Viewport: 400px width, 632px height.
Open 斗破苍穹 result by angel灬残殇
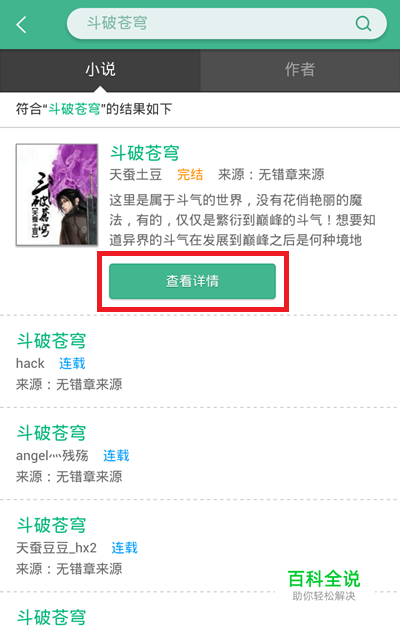point(51,433)
